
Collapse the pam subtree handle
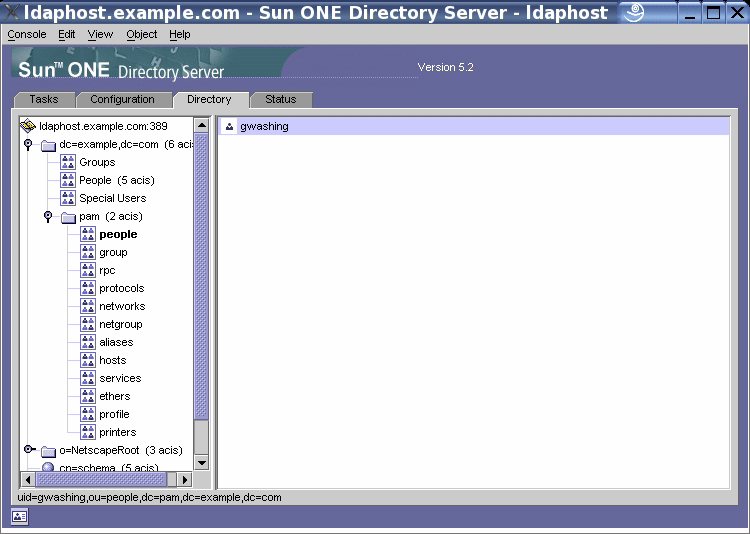pos(48,216)
